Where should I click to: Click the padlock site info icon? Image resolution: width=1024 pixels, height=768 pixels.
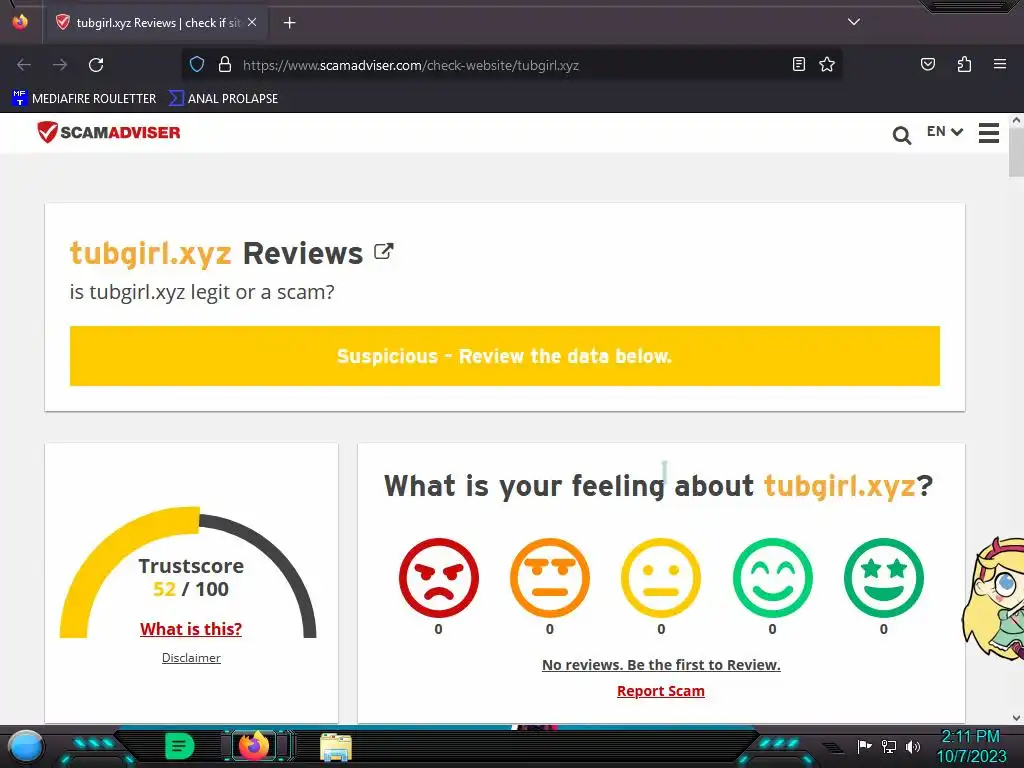225,65
